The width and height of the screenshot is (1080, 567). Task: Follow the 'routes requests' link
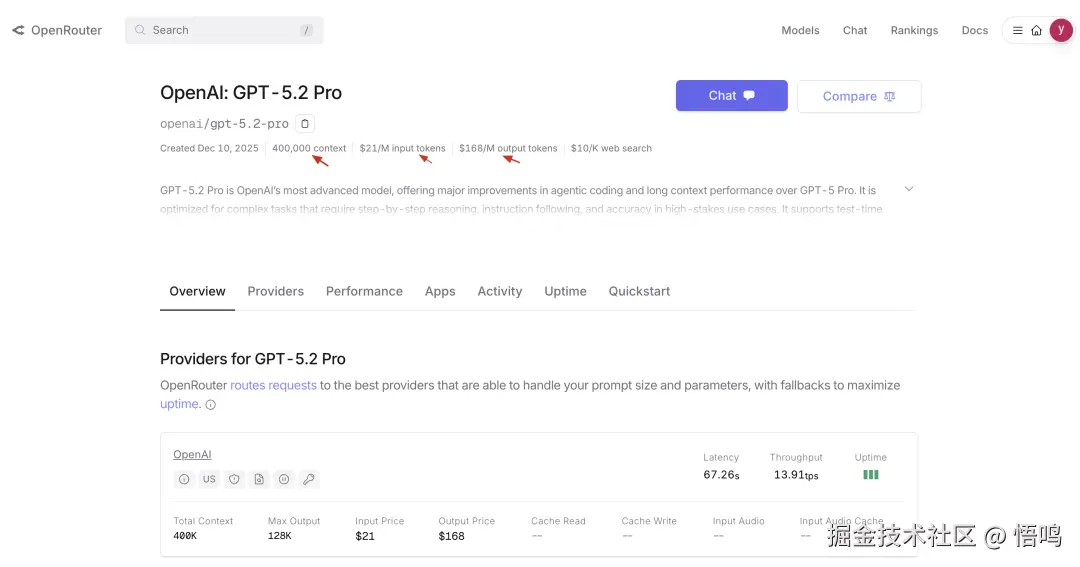(273, 385)
